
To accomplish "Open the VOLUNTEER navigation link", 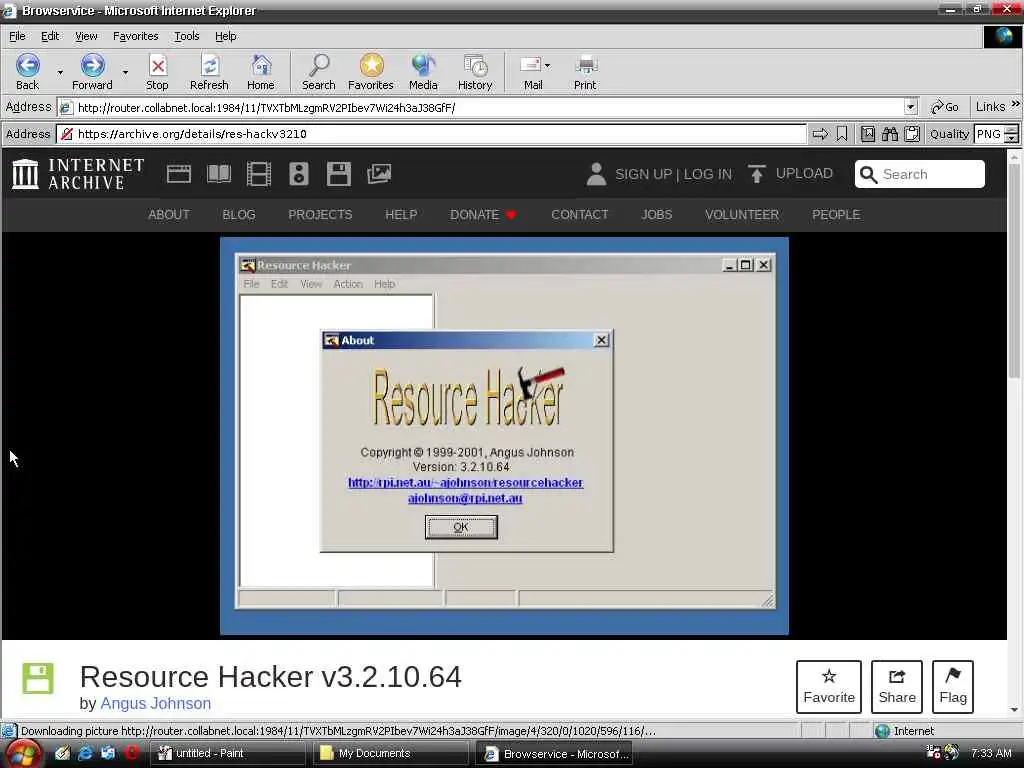I will (x=742, y=215).
